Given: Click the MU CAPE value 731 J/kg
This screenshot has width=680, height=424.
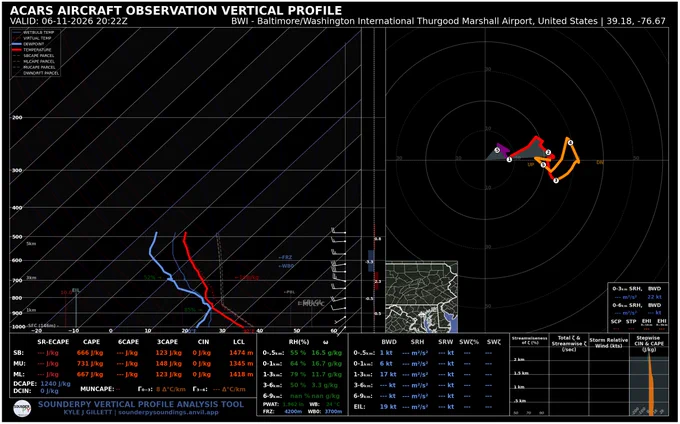Looking at the screenshot, I should [x=90, y=363].
